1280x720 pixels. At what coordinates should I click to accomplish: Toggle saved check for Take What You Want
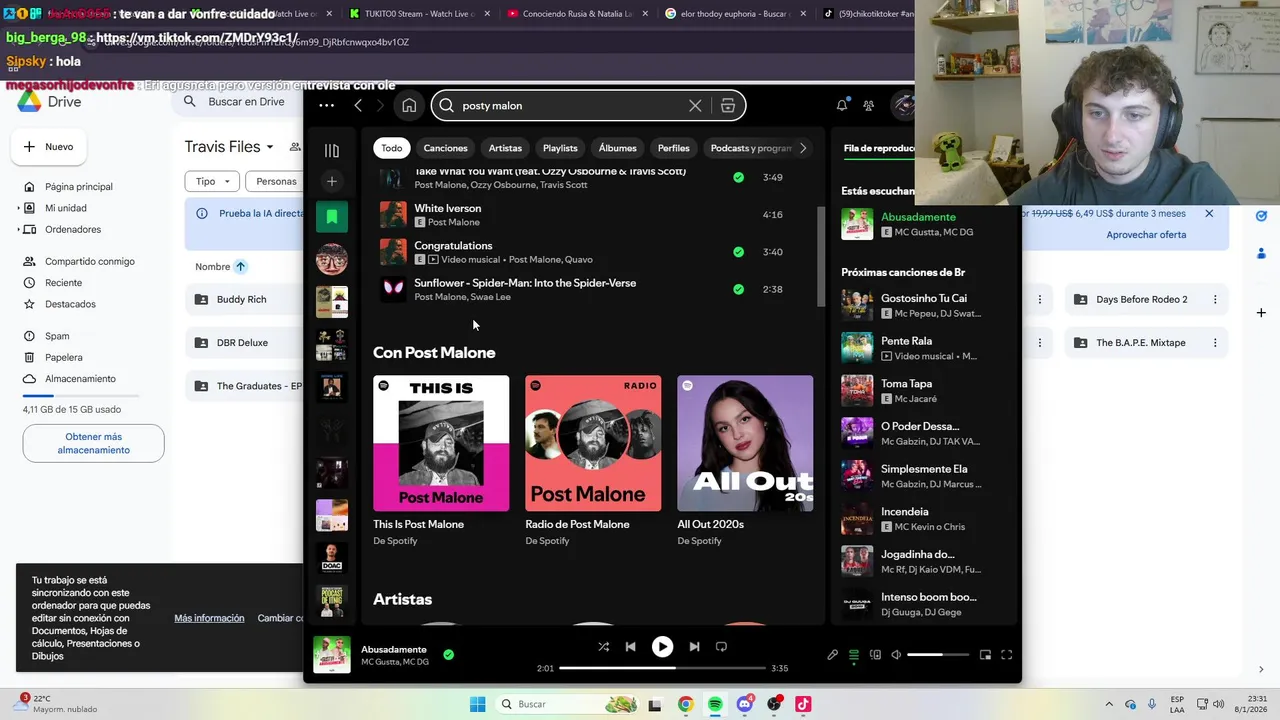click(x=738, y=177)
